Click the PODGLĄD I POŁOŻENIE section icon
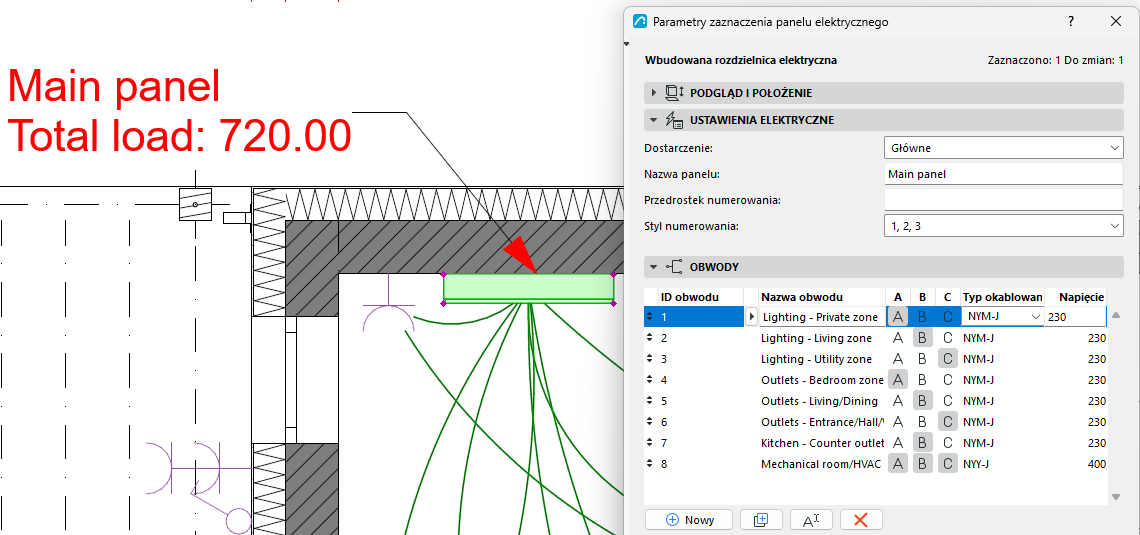The image size is (1140, 535). [674, 93]
